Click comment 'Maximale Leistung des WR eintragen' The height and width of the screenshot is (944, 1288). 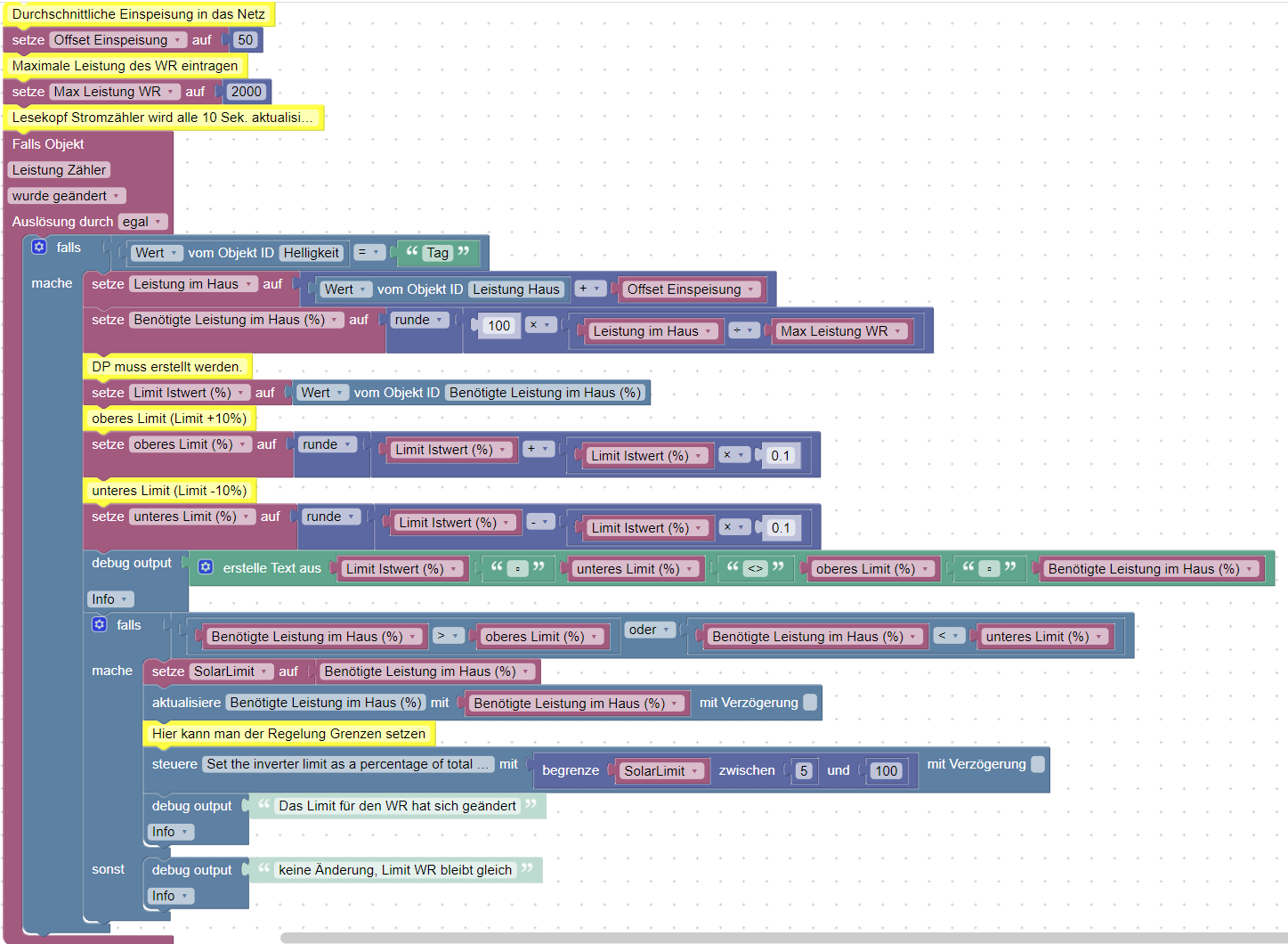126,66
